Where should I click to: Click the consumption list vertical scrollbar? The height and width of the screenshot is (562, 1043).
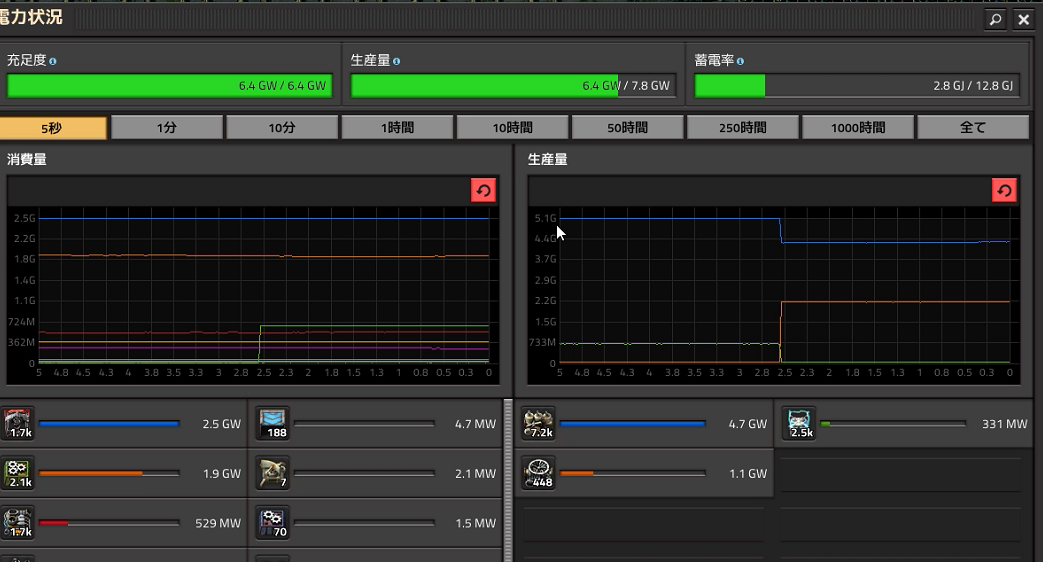[508, 480]
